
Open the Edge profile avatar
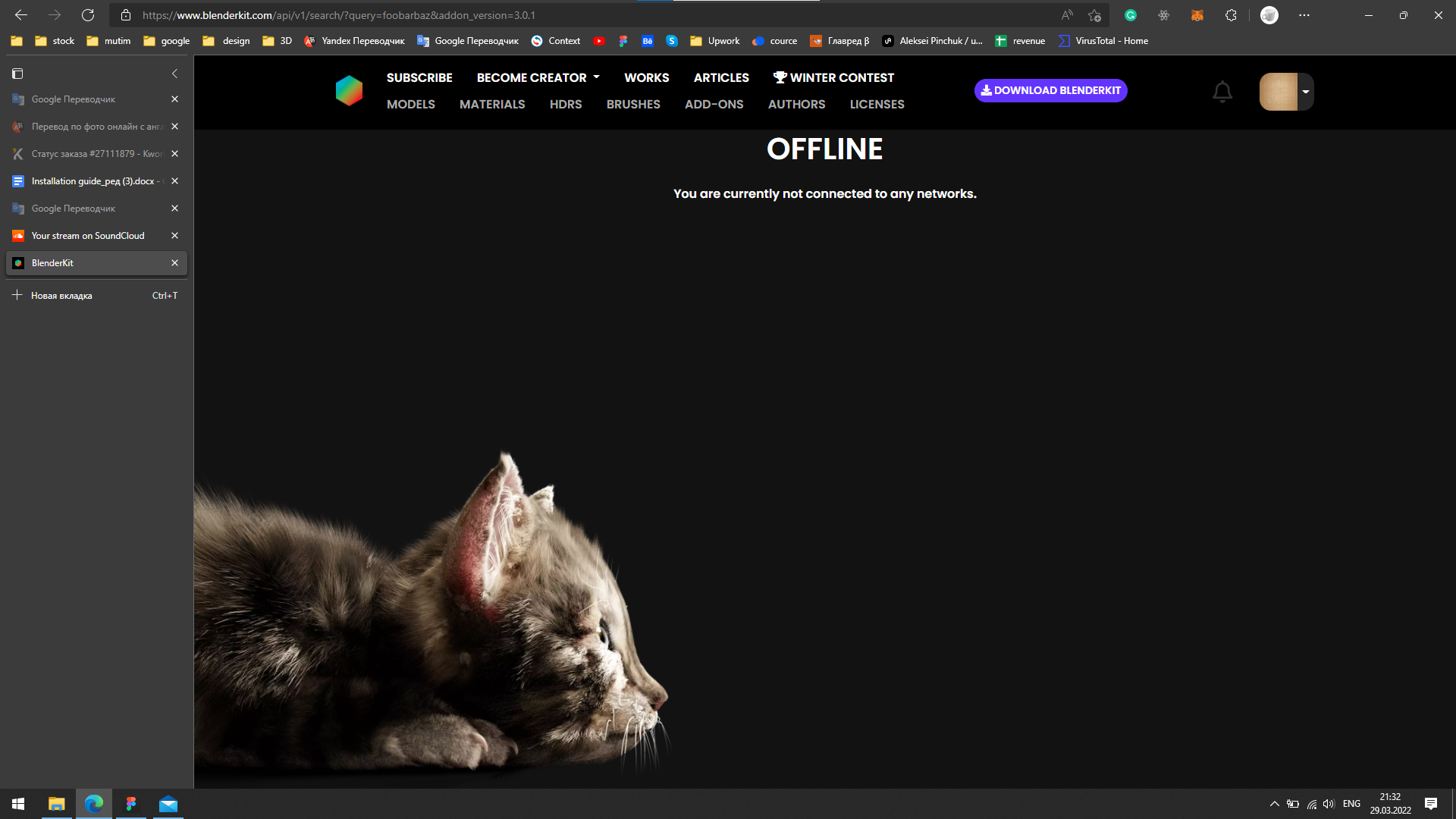click(x=1269, y=15)
